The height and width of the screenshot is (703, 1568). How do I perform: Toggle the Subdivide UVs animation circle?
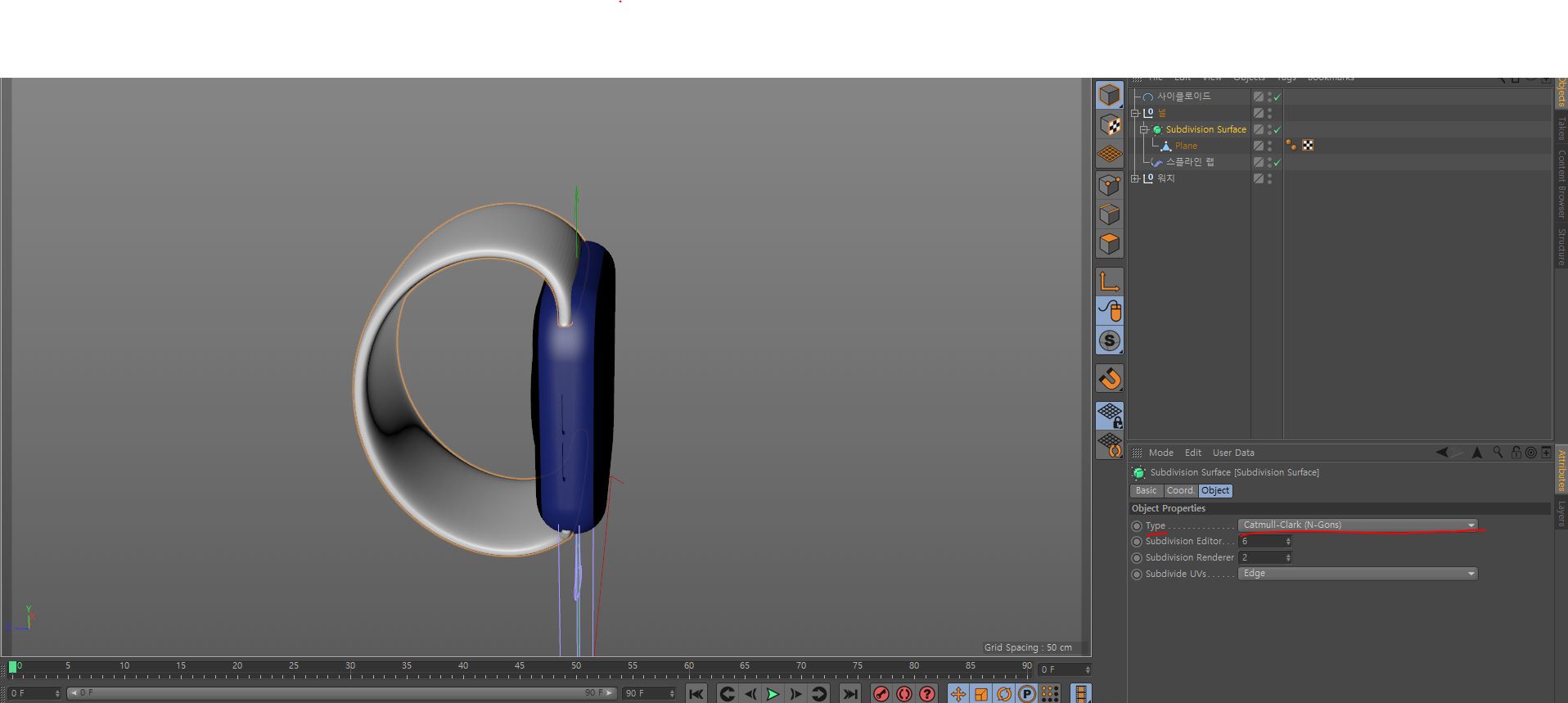pos(1136,574)
